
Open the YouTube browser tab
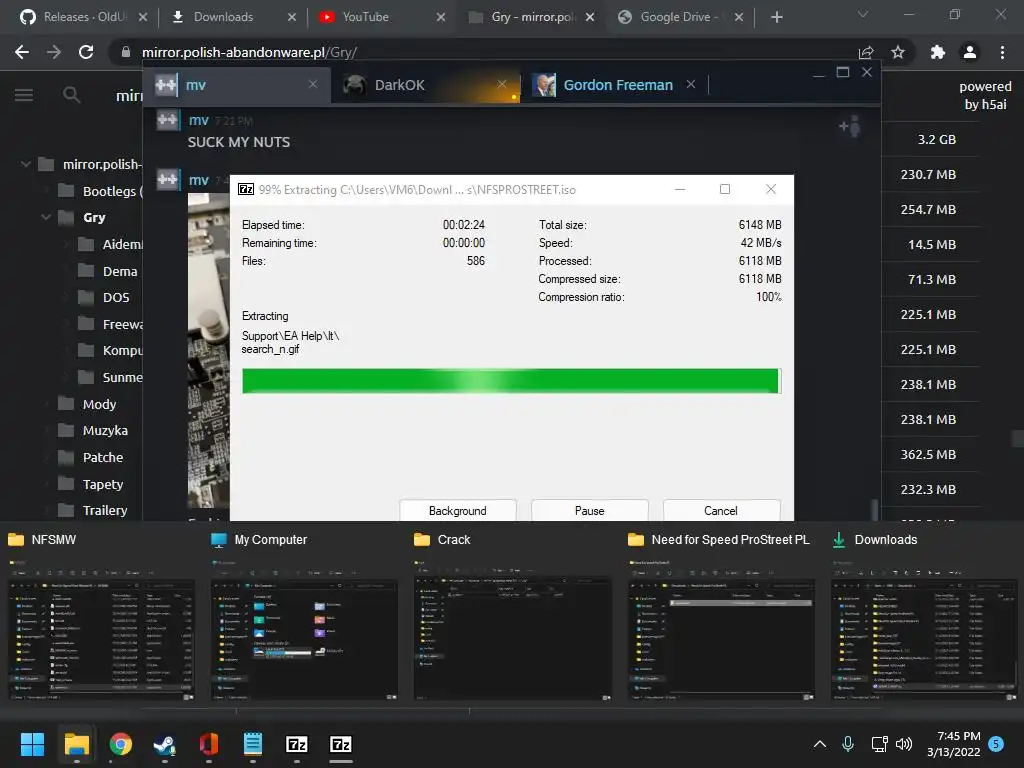(381, 17)
